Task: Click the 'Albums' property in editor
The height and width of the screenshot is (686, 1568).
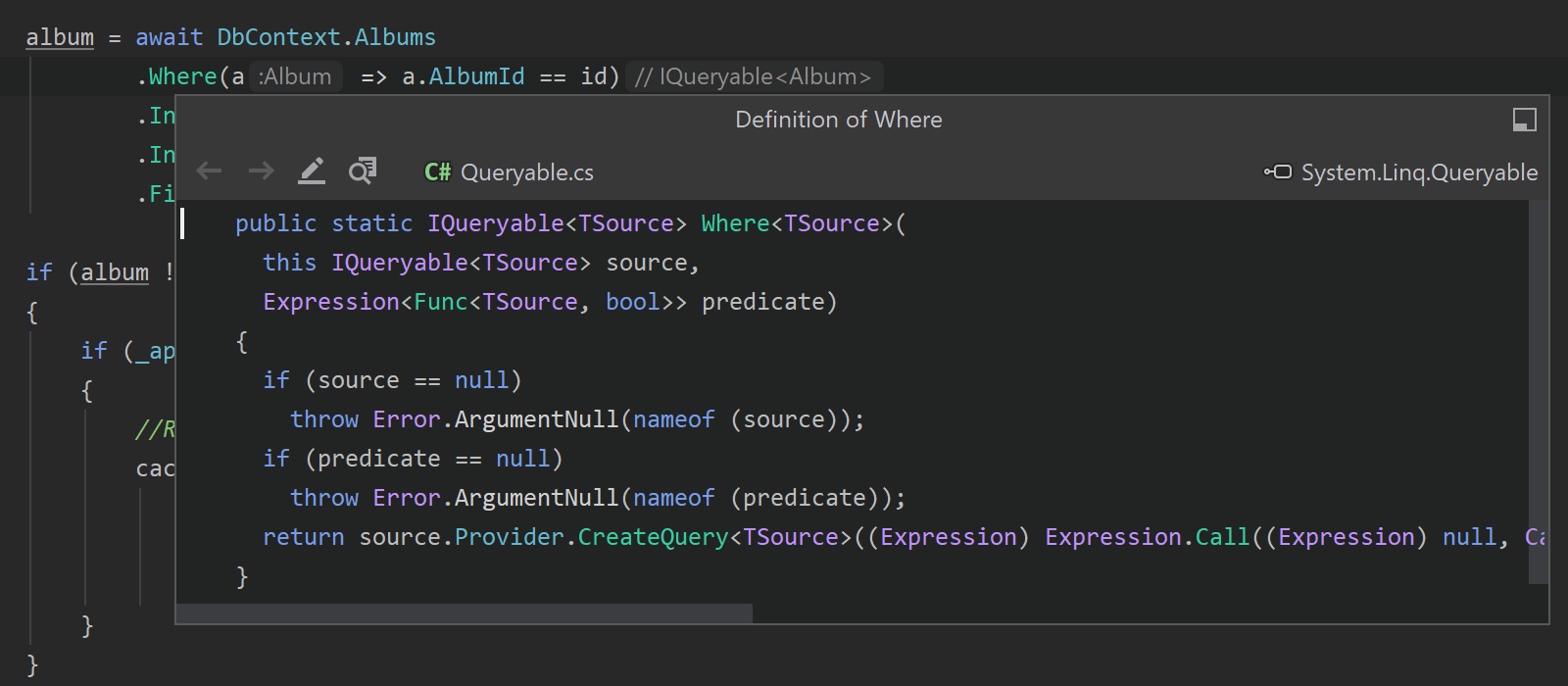Action: pos(395,37)
